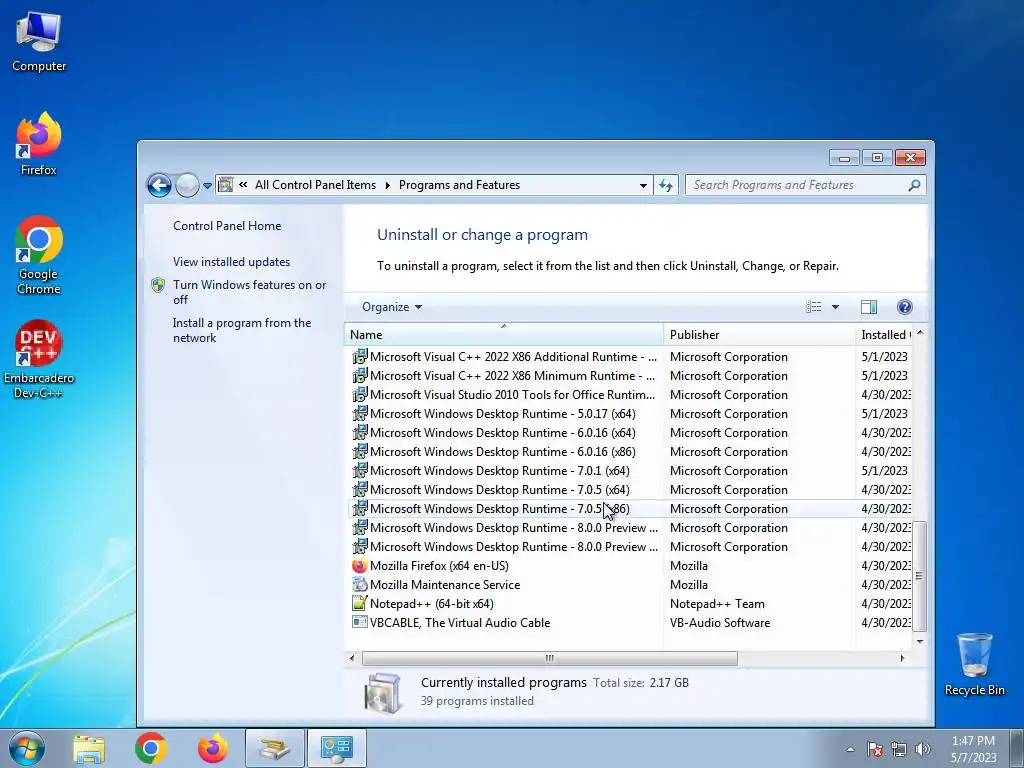Image resolution: width=1024 pixels, height=768 pixels.
Task: Open the Google Chrome desktop shortcut
Action: pos(39,255)
